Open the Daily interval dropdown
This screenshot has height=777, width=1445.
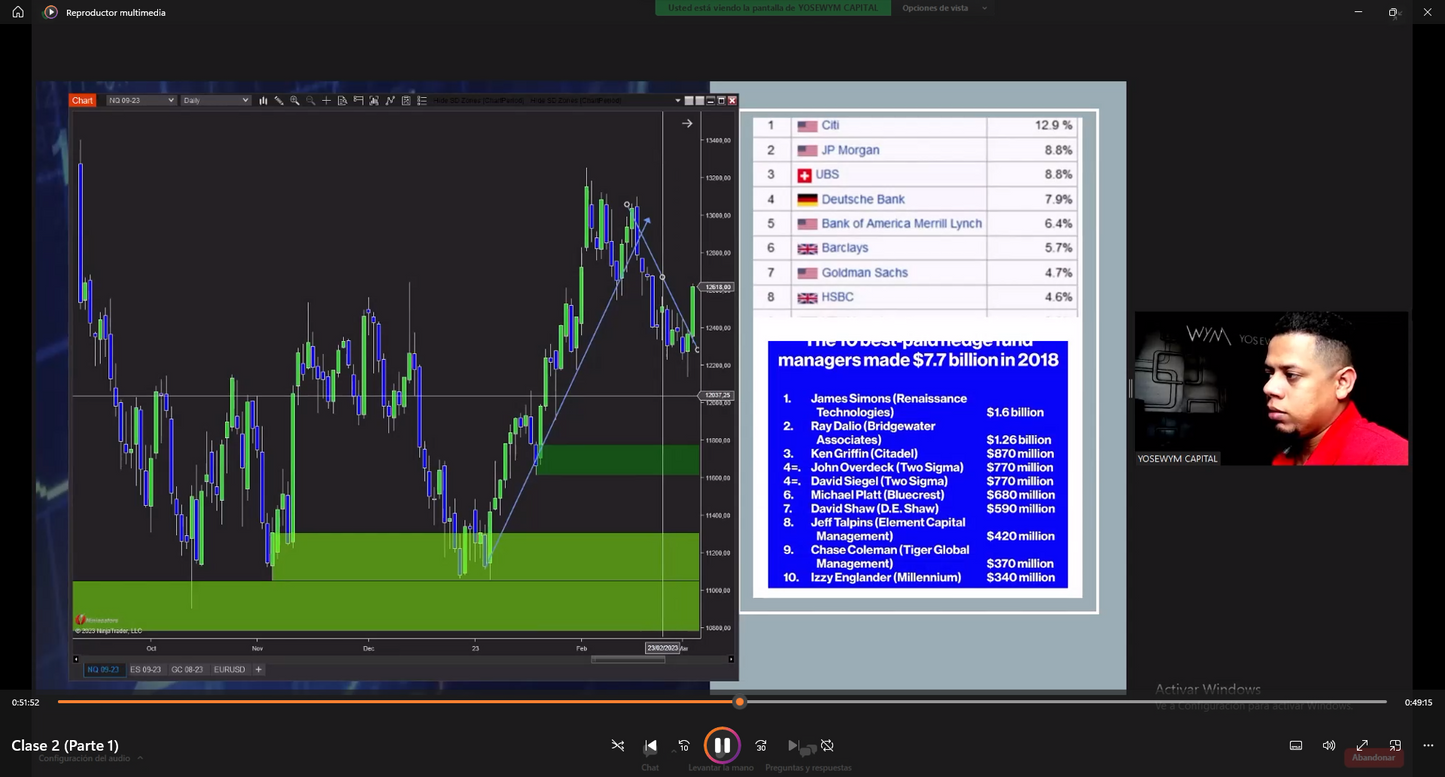[x=216, y=100]
